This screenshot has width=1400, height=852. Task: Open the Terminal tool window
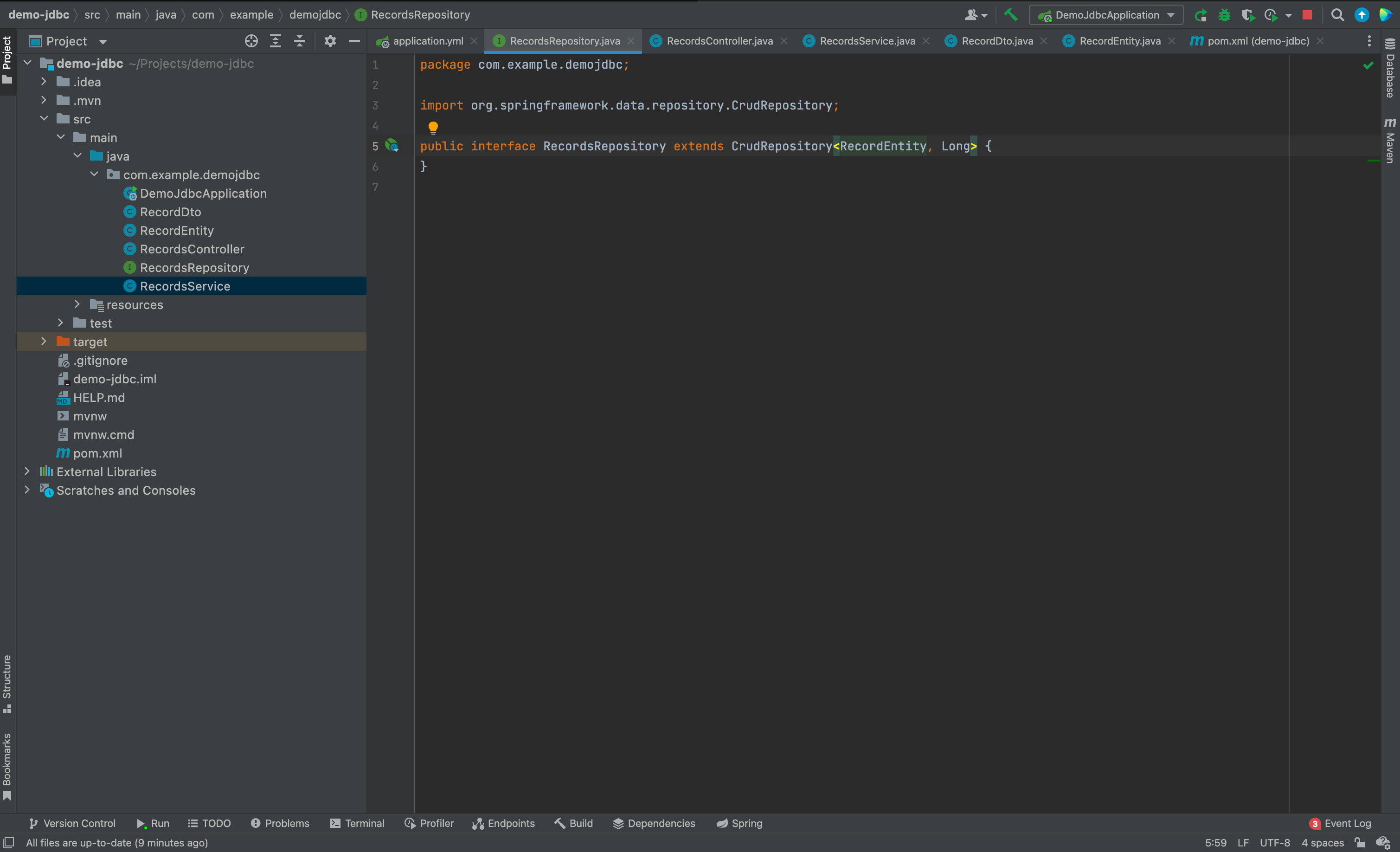[x=357, y=823]
